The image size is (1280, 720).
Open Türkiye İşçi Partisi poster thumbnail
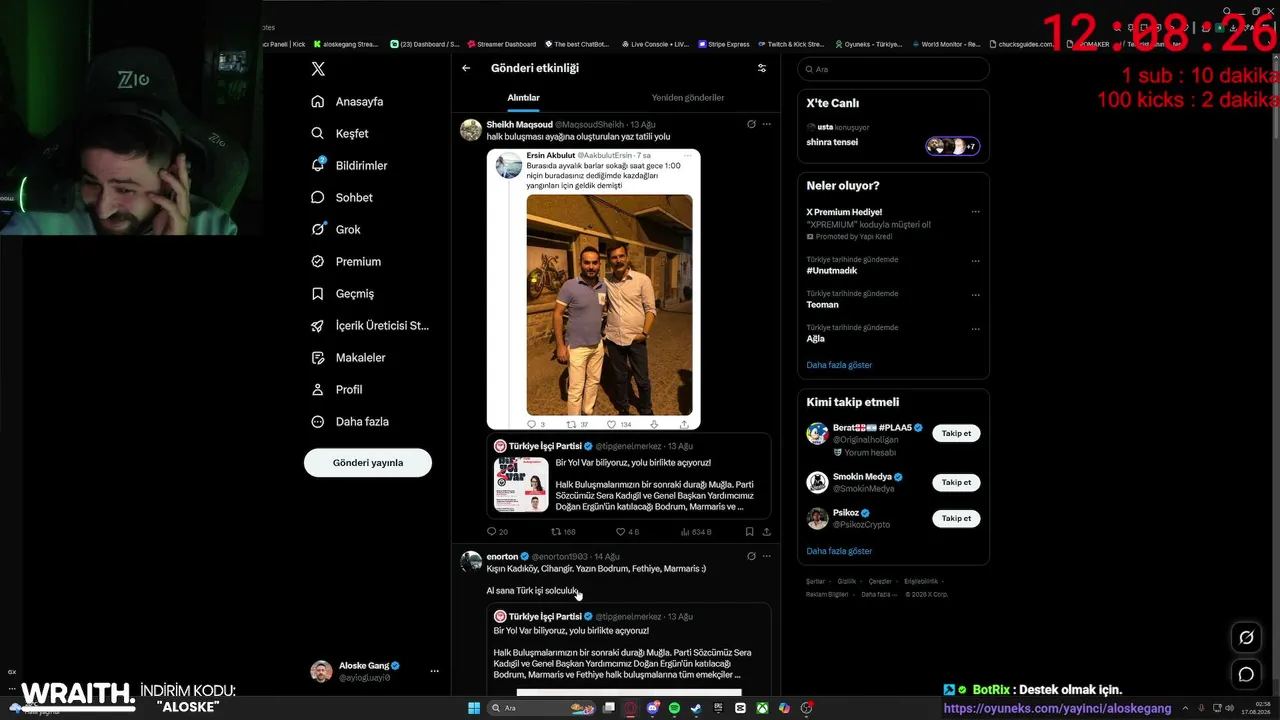[x=521, y=484]
